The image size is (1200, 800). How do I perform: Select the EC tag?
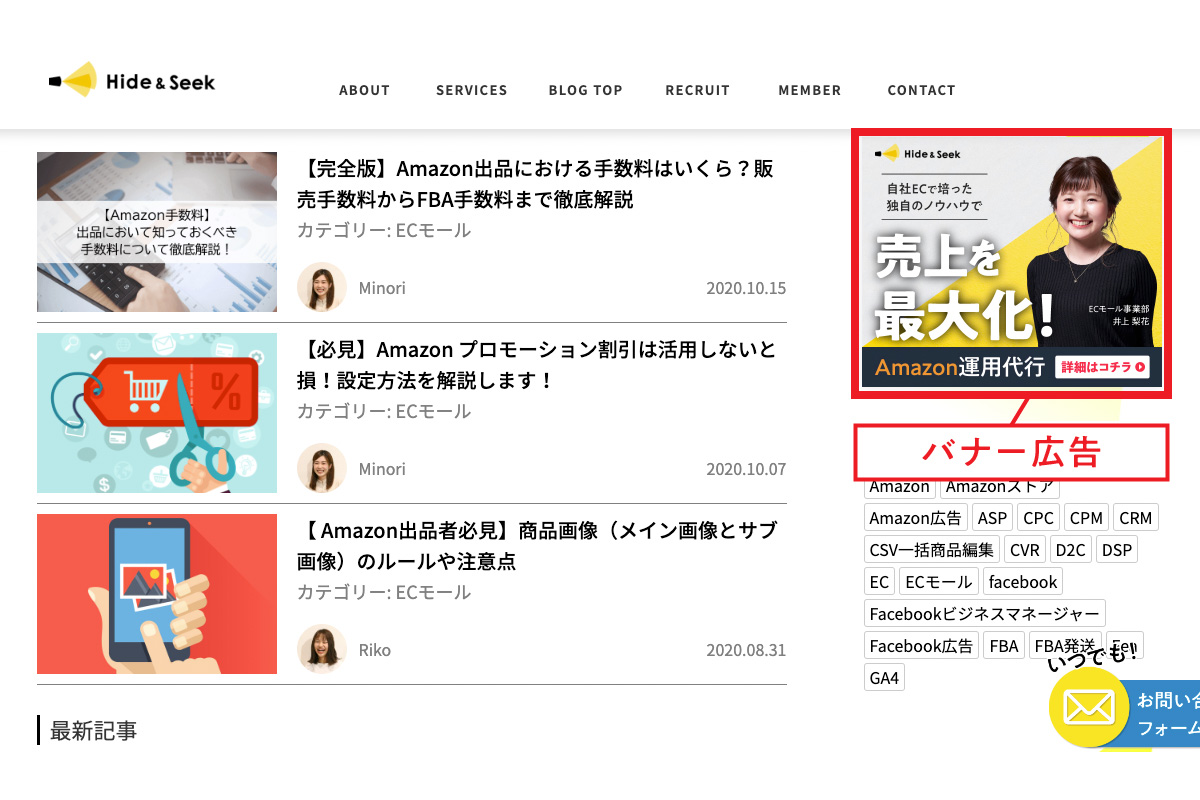[x=879, y=582]
